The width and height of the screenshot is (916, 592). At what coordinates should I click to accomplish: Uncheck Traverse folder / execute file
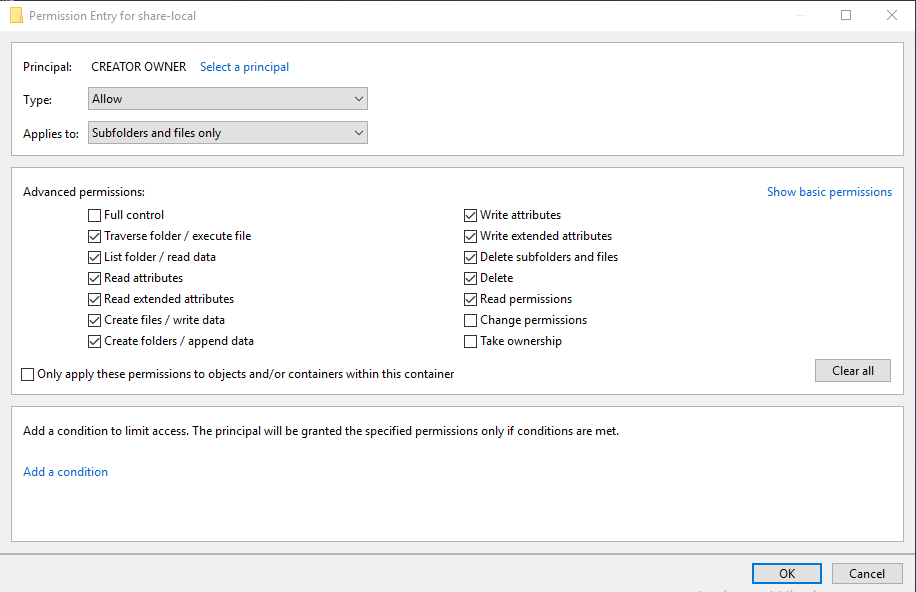coord(95,236)
